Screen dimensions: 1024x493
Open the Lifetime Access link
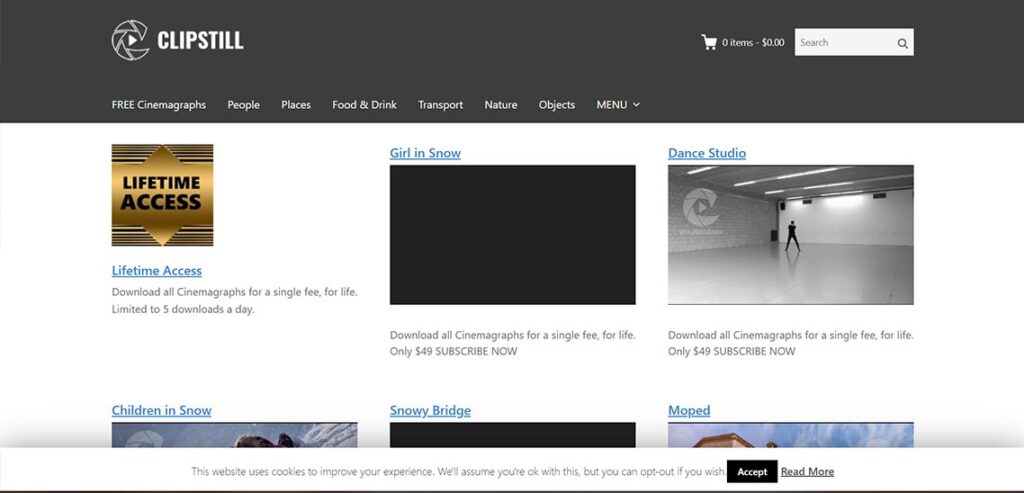click(156, 270)
